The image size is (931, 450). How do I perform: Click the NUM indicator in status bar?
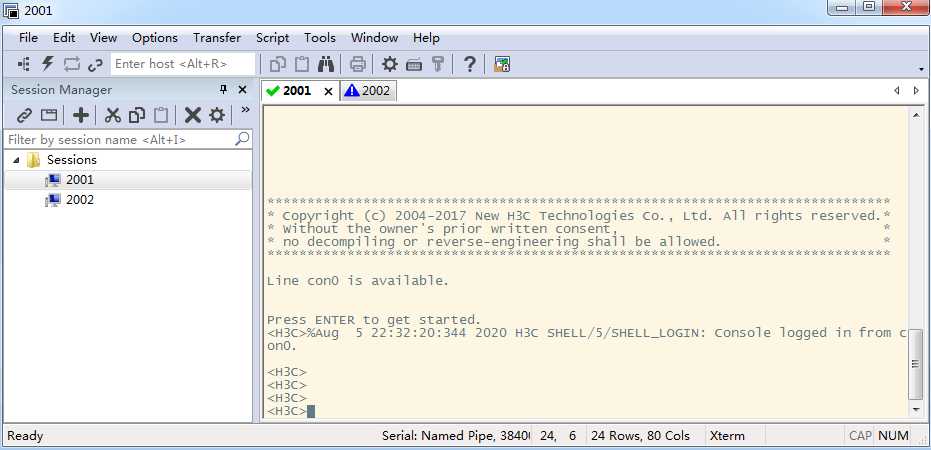(x=893, y=436)
